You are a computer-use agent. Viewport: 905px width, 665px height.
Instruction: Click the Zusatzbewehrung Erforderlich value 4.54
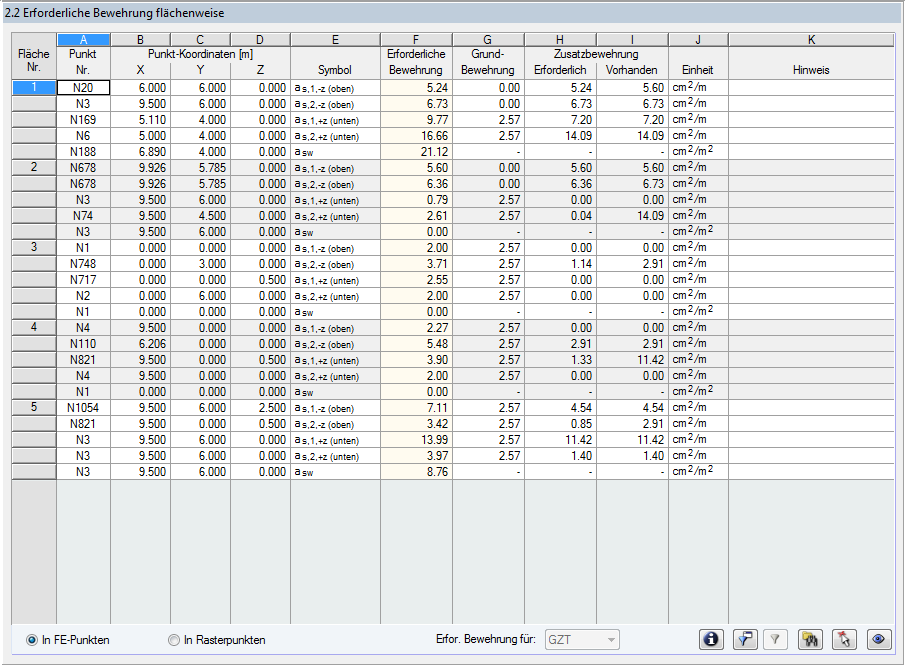click(560, 408)
